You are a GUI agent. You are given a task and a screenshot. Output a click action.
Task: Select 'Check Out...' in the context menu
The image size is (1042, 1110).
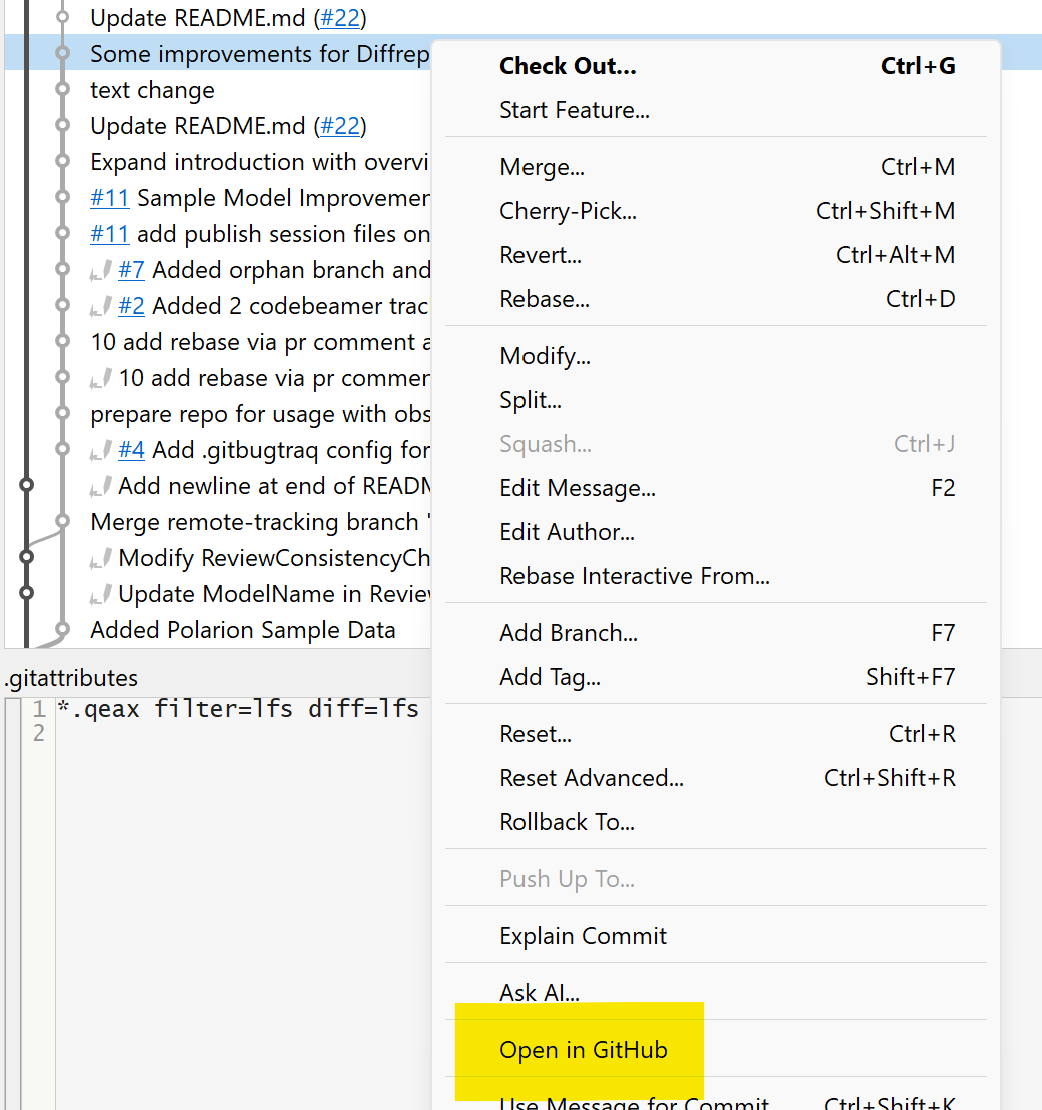[x=567, y=66]
